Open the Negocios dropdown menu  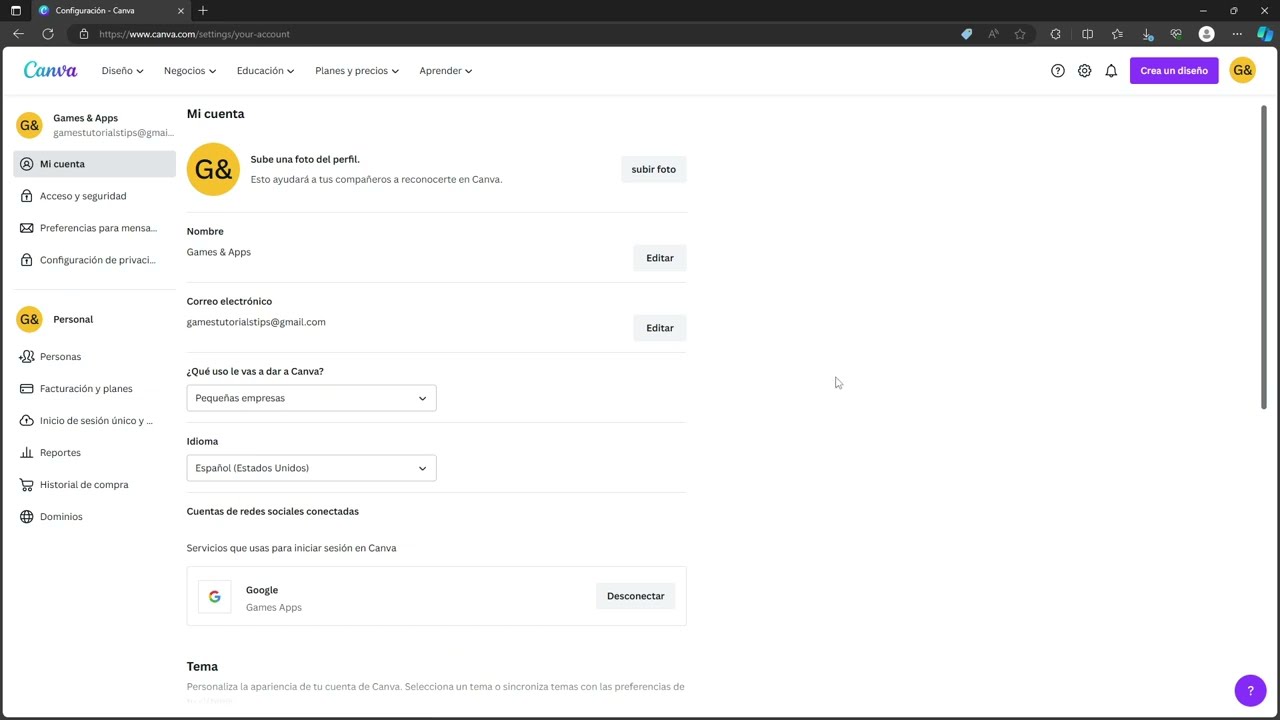(x=190, y=71)
